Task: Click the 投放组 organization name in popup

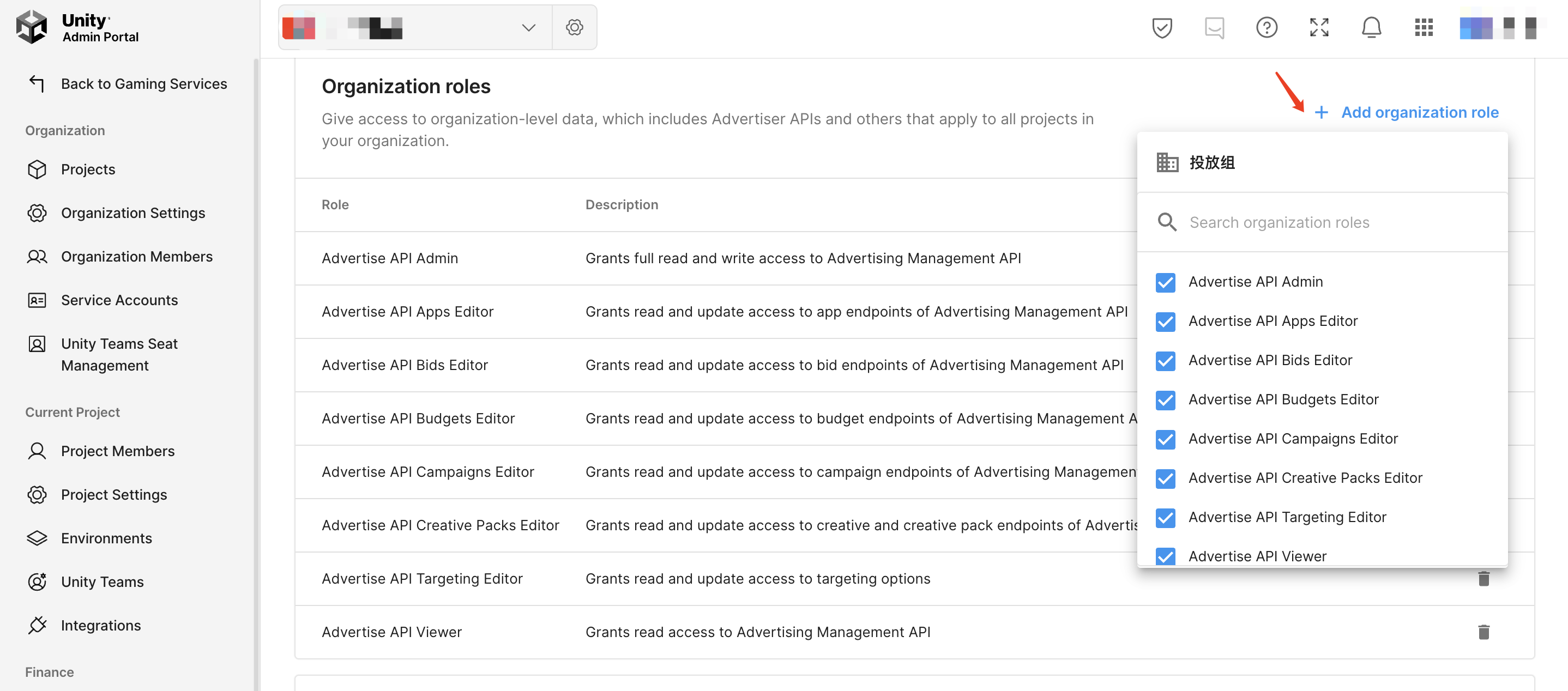Action: click(x=1212, y=162)
